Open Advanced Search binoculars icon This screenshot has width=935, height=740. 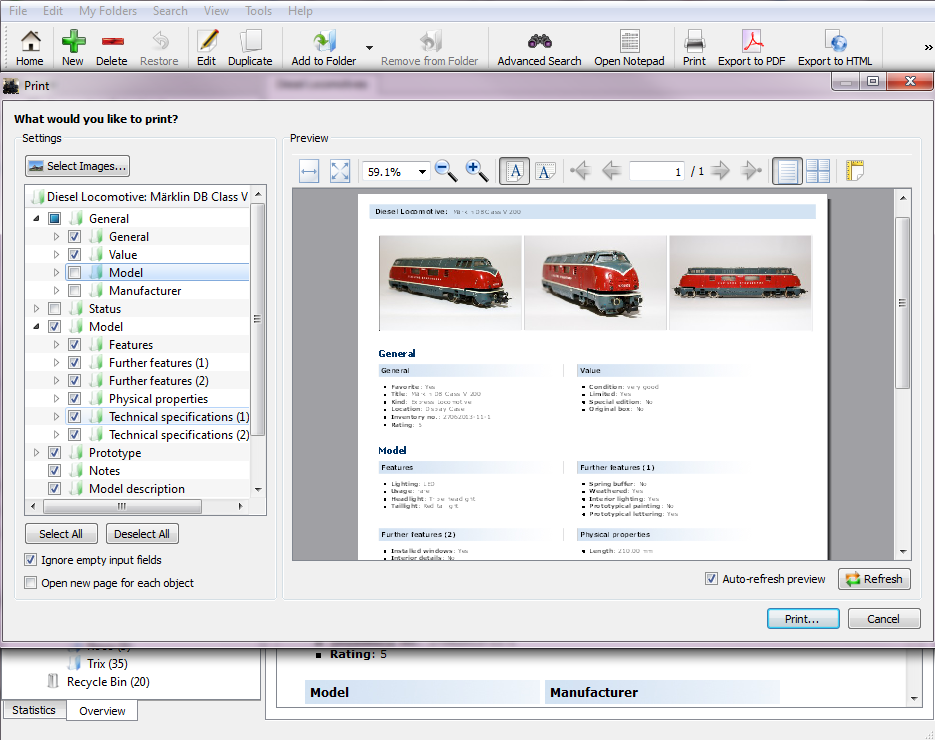click(540, 41)
